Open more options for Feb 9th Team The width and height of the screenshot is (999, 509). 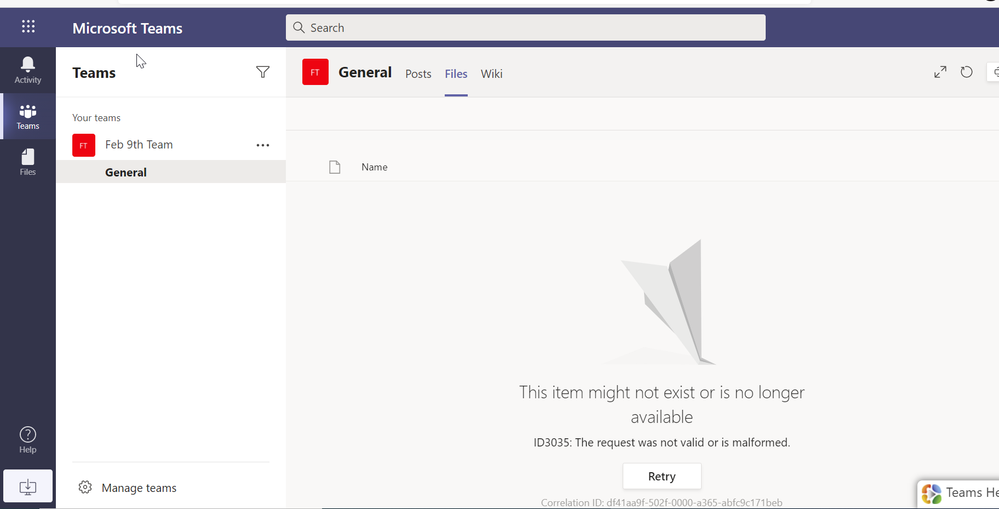coord(262,145)
